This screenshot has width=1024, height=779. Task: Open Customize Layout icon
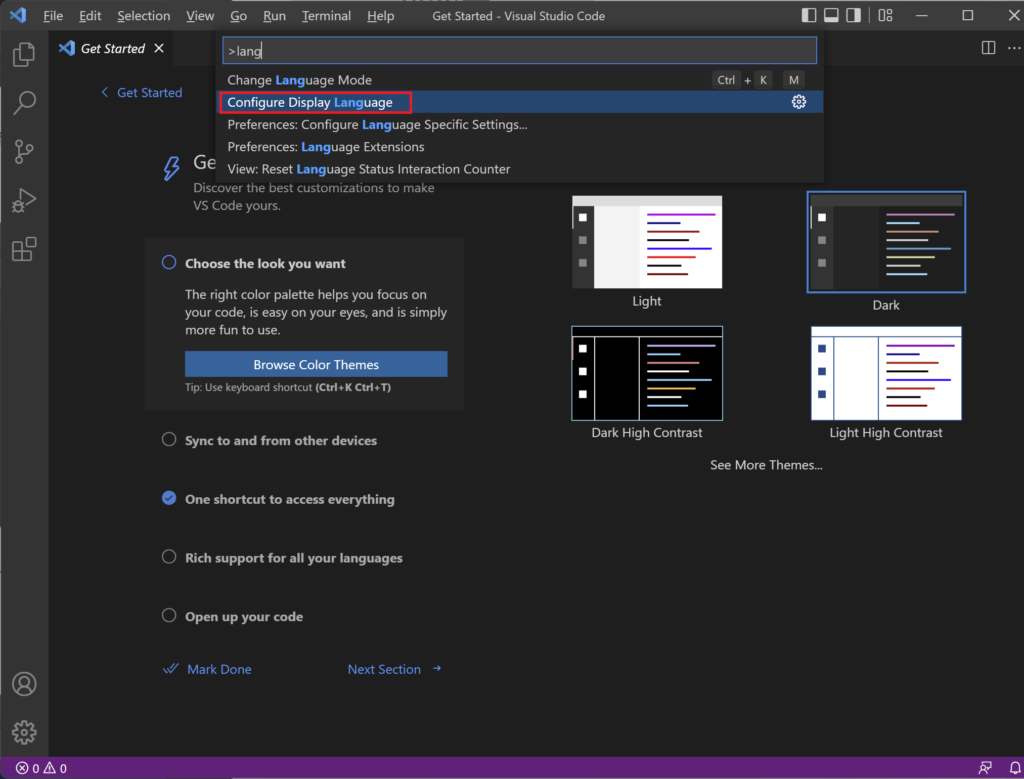[886, 15]
